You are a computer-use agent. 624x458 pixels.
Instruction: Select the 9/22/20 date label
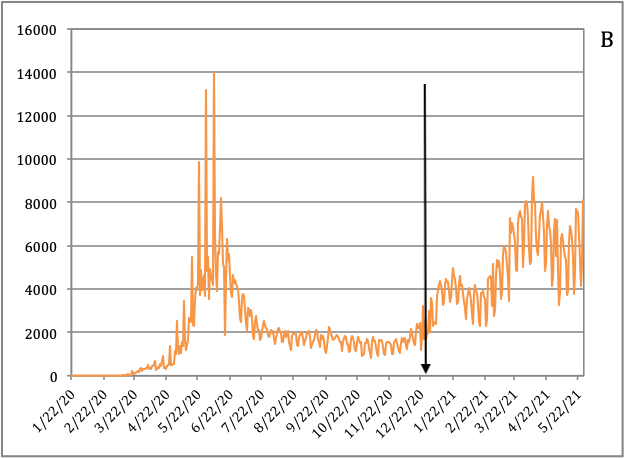point(309,411)
